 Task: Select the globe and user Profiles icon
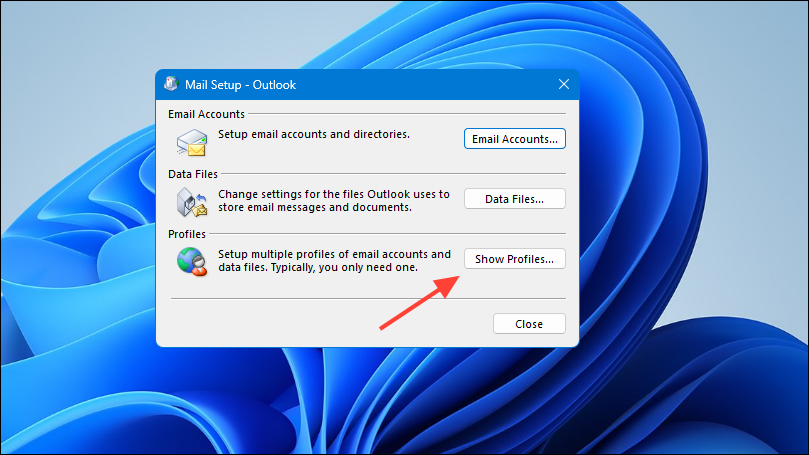click(x=192, y=262)
